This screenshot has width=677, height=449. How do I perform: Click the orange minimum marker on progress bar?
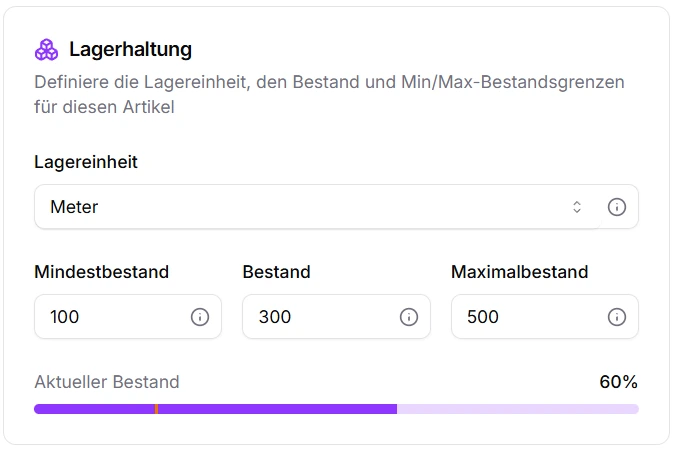click(156, 409)
